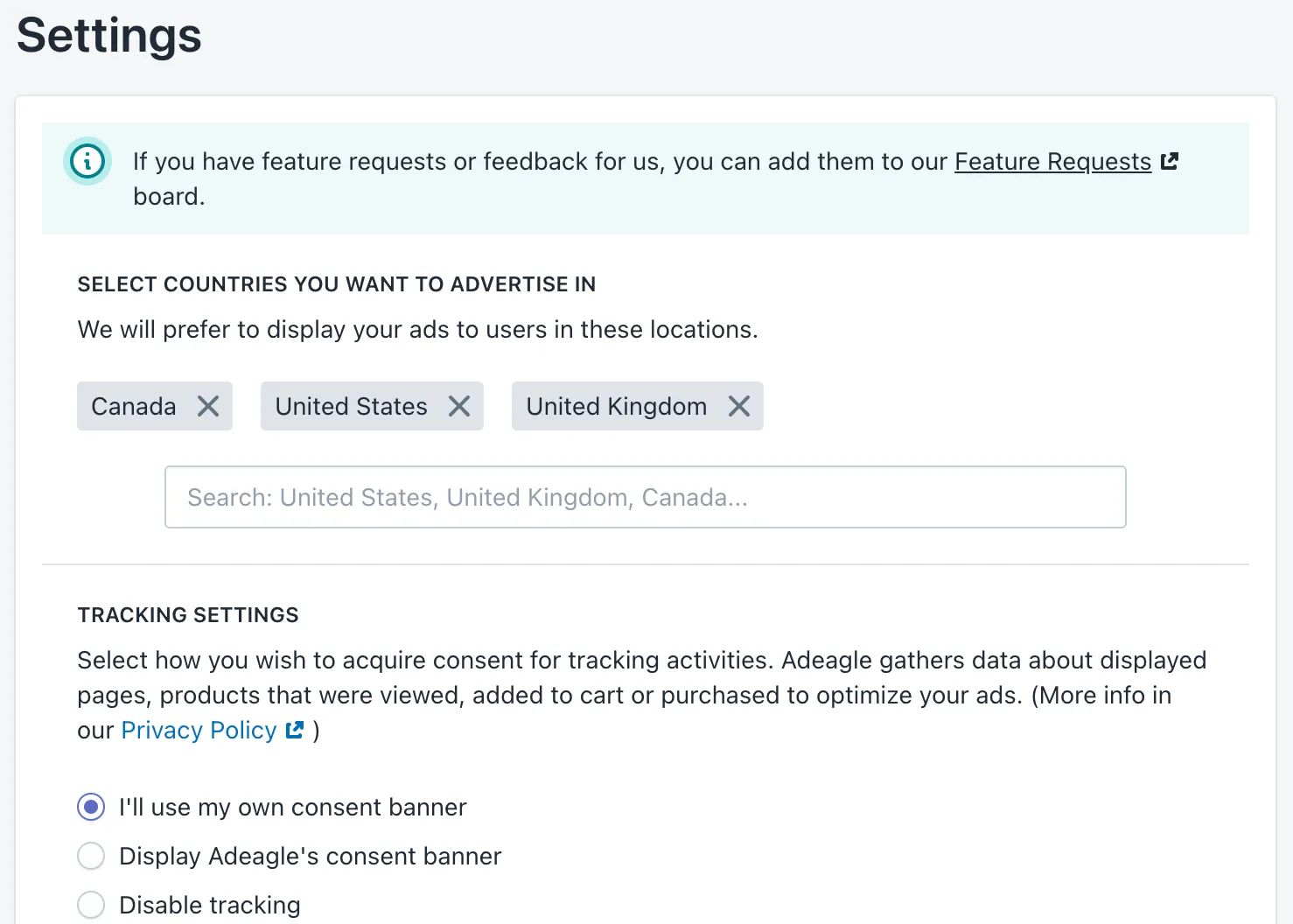Select the "Disable tracking" radio option
The width and height of the screenshot is (1293, 924).
[91, 905]
